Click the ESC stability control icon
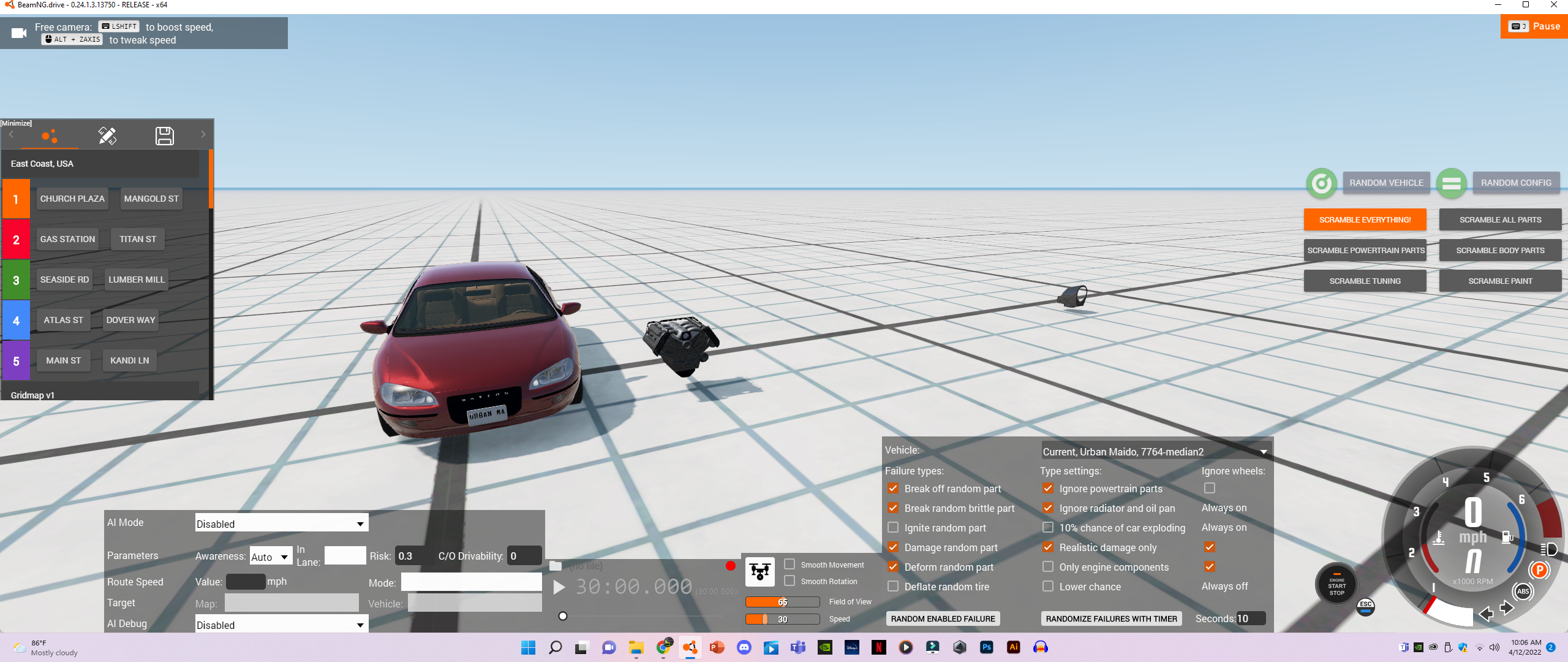 tap(1365, 606)
